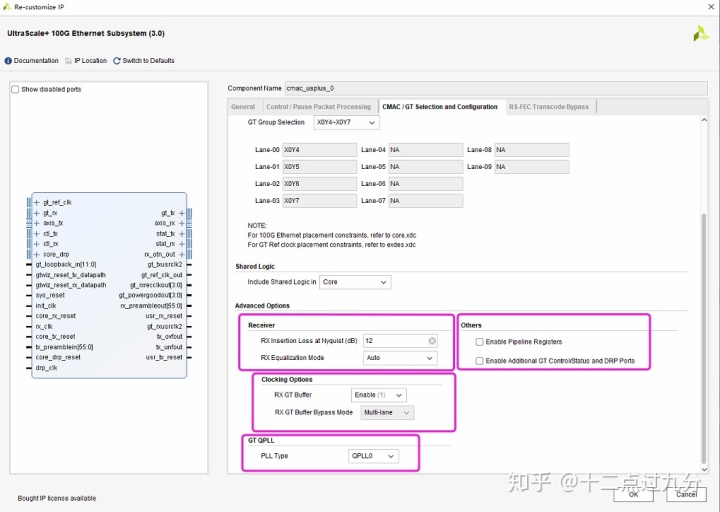This screenshot has width=720, height=512.
Task: Click the drp_clk port label
Action: point(46,368)
